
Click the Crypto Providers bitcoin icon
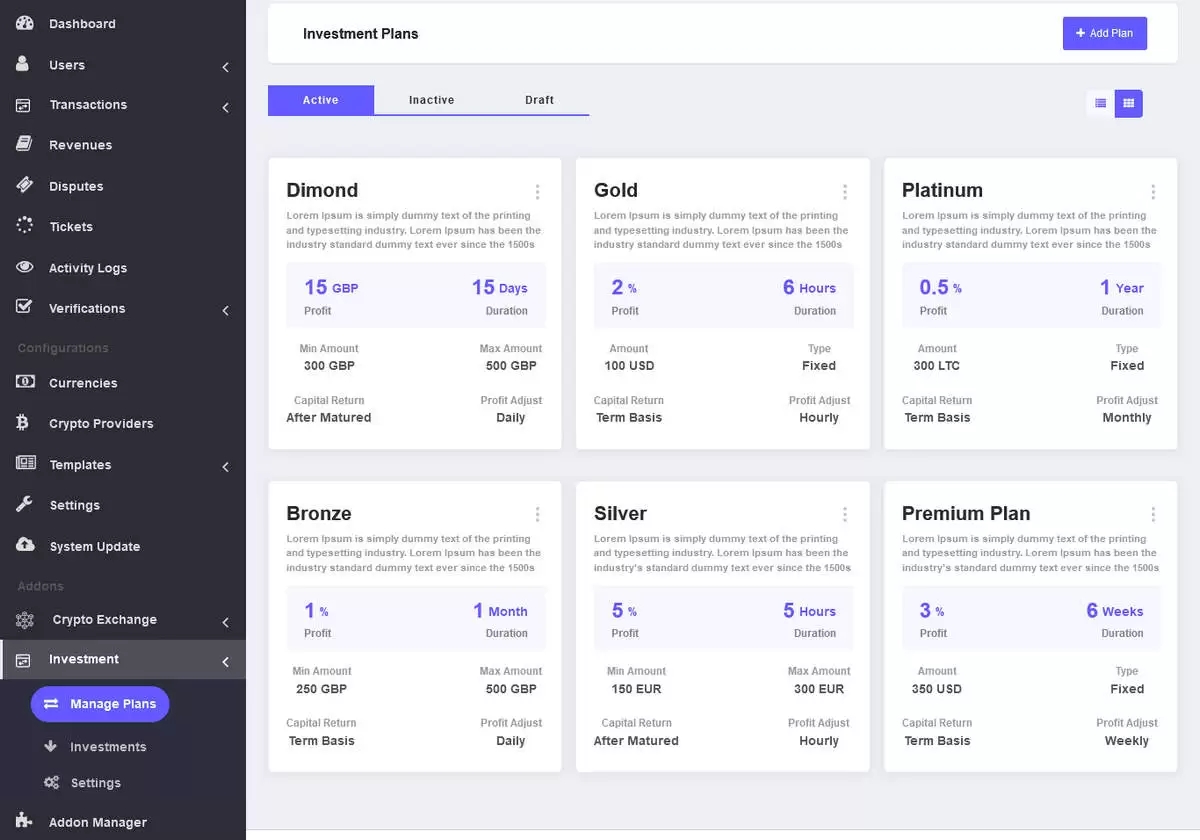coord(23,423)
